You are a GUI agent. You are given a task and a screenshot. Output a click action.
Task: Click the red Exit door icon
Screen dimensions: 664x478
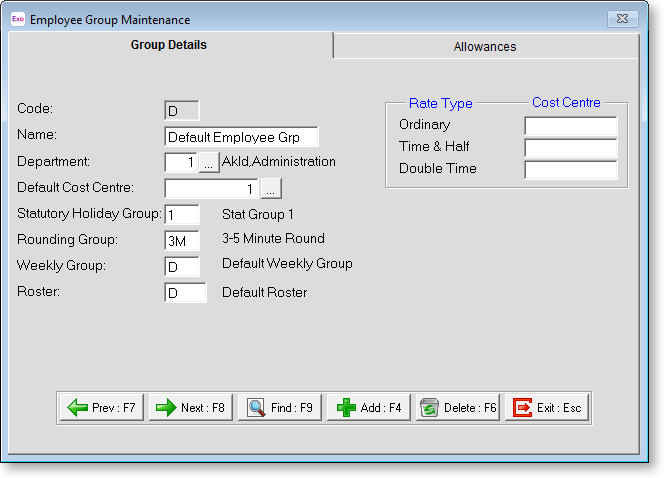[x=523, y=408]
